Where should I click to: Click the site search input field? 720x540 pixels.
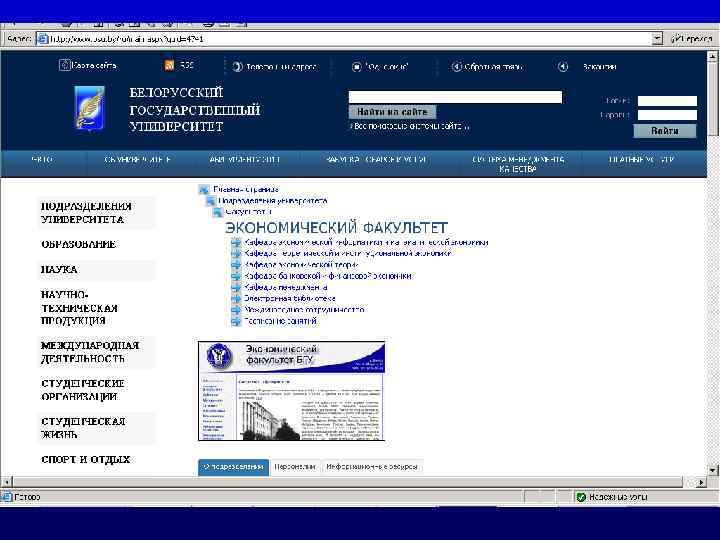click(455, 97)
